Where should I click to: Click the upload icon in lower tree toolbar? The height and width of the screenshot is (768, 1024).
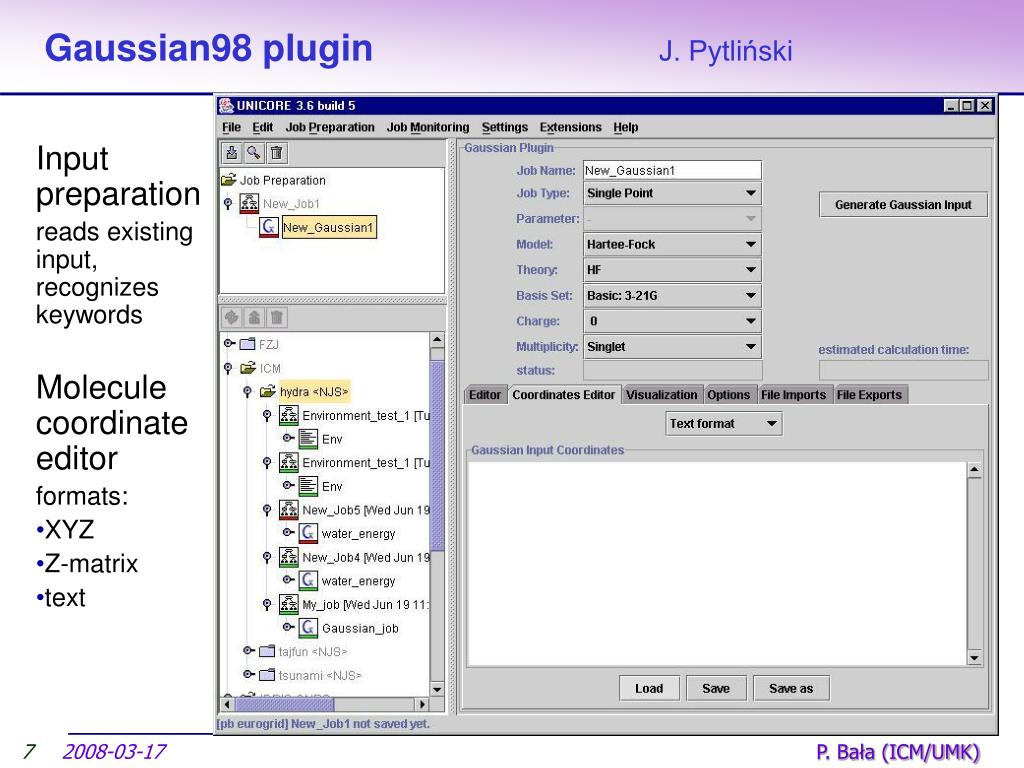pos(254,317)
